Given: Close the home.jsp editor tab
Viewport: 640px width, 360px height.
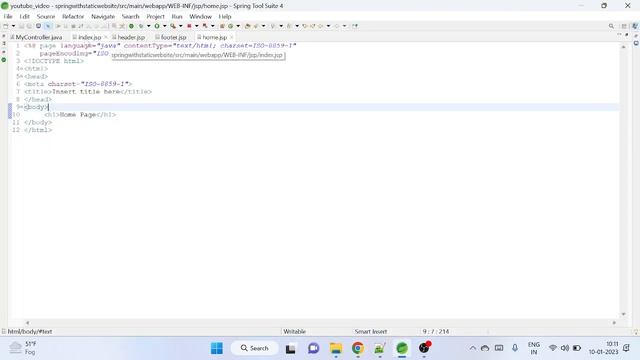Looking at the screenshot, I should [231, 37].
